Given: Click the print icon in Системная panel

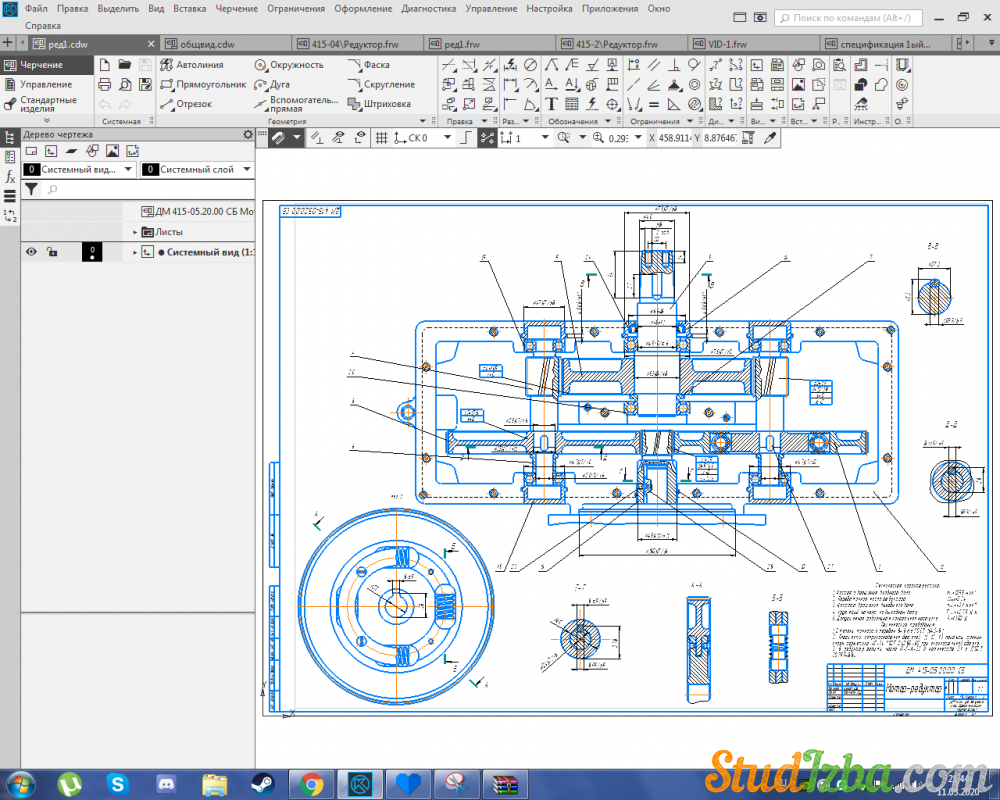Looking at the screenshot, I should (x=104, y=84).
